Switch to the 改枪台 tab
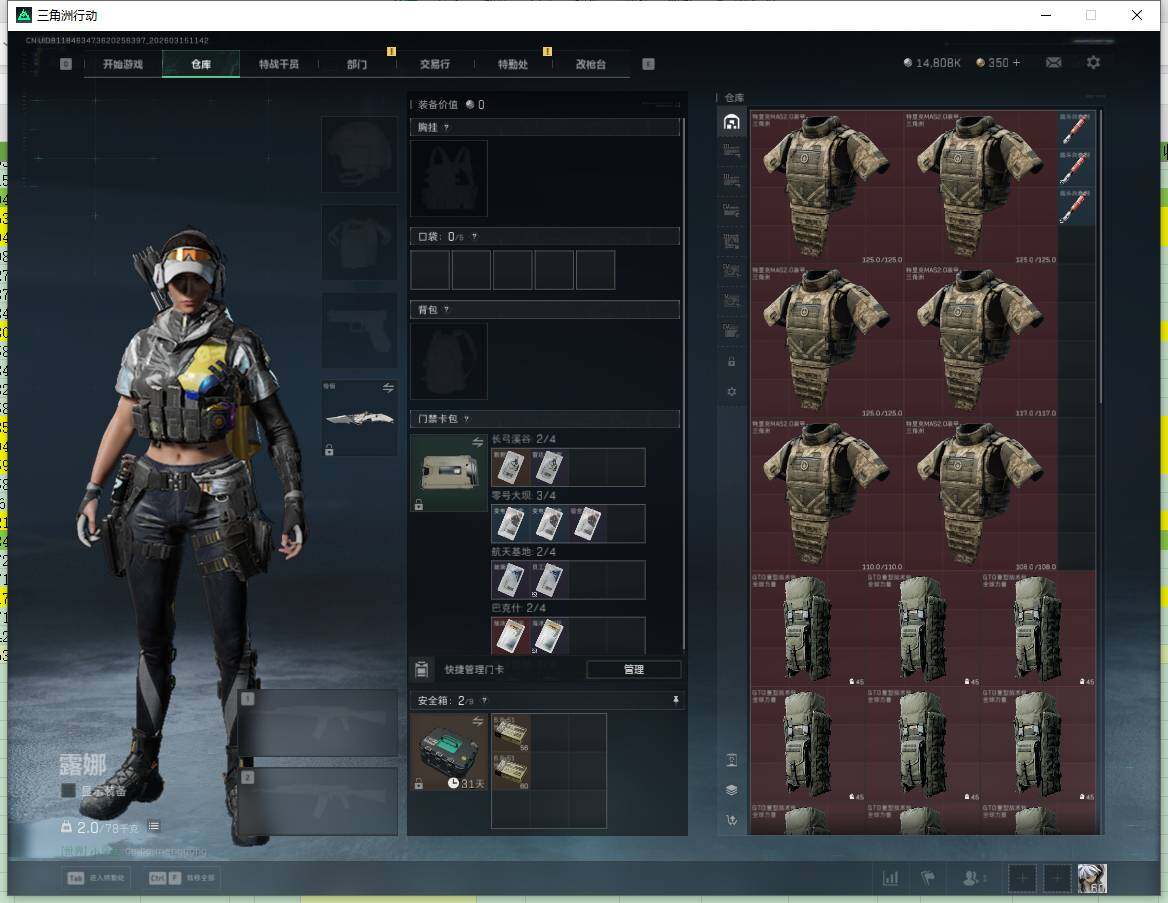This screenshot has width=1168, height=903. [x=591, y=64]
